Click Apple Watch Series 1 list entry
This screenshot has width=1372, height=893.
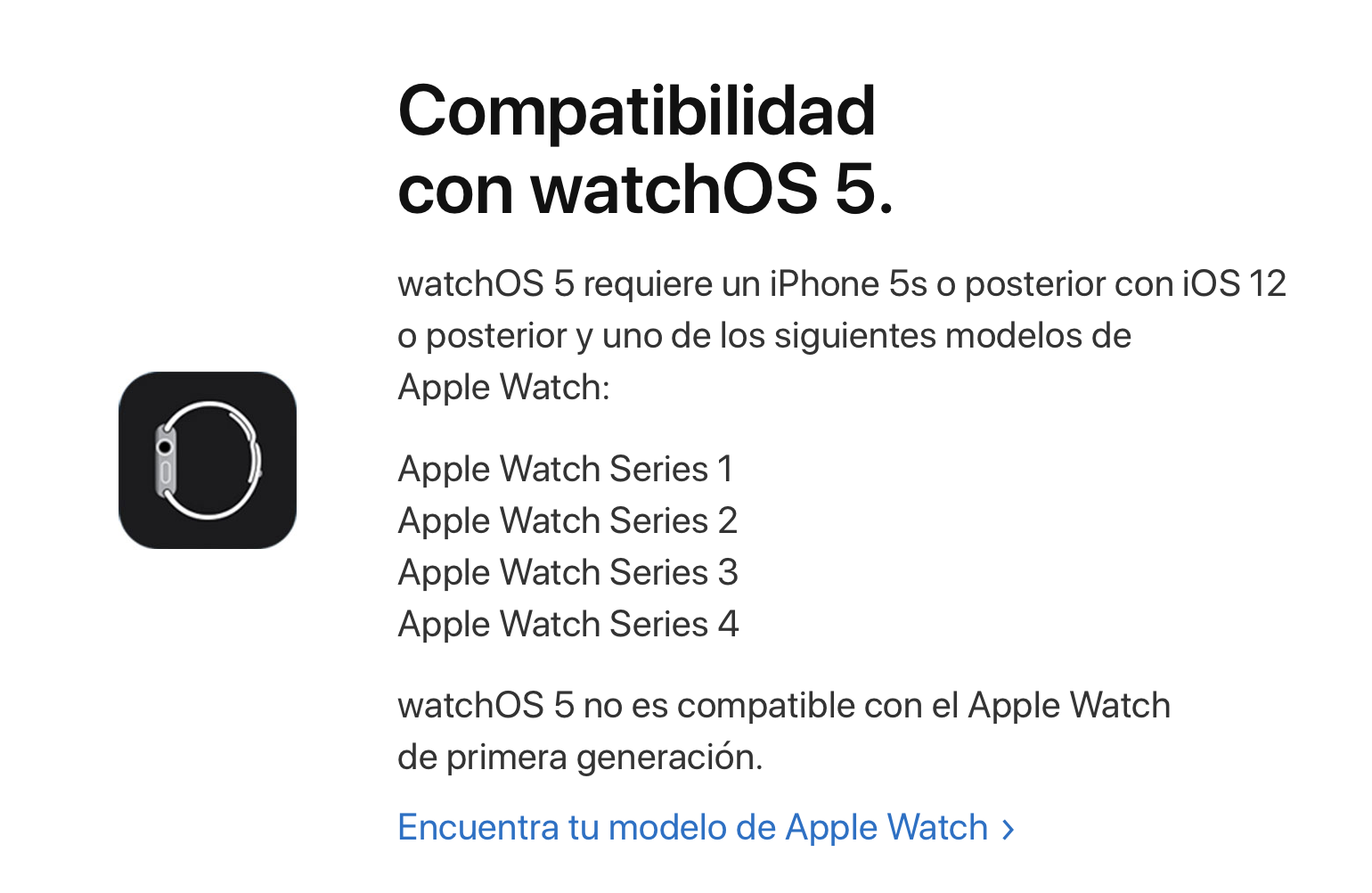point(566,469)
